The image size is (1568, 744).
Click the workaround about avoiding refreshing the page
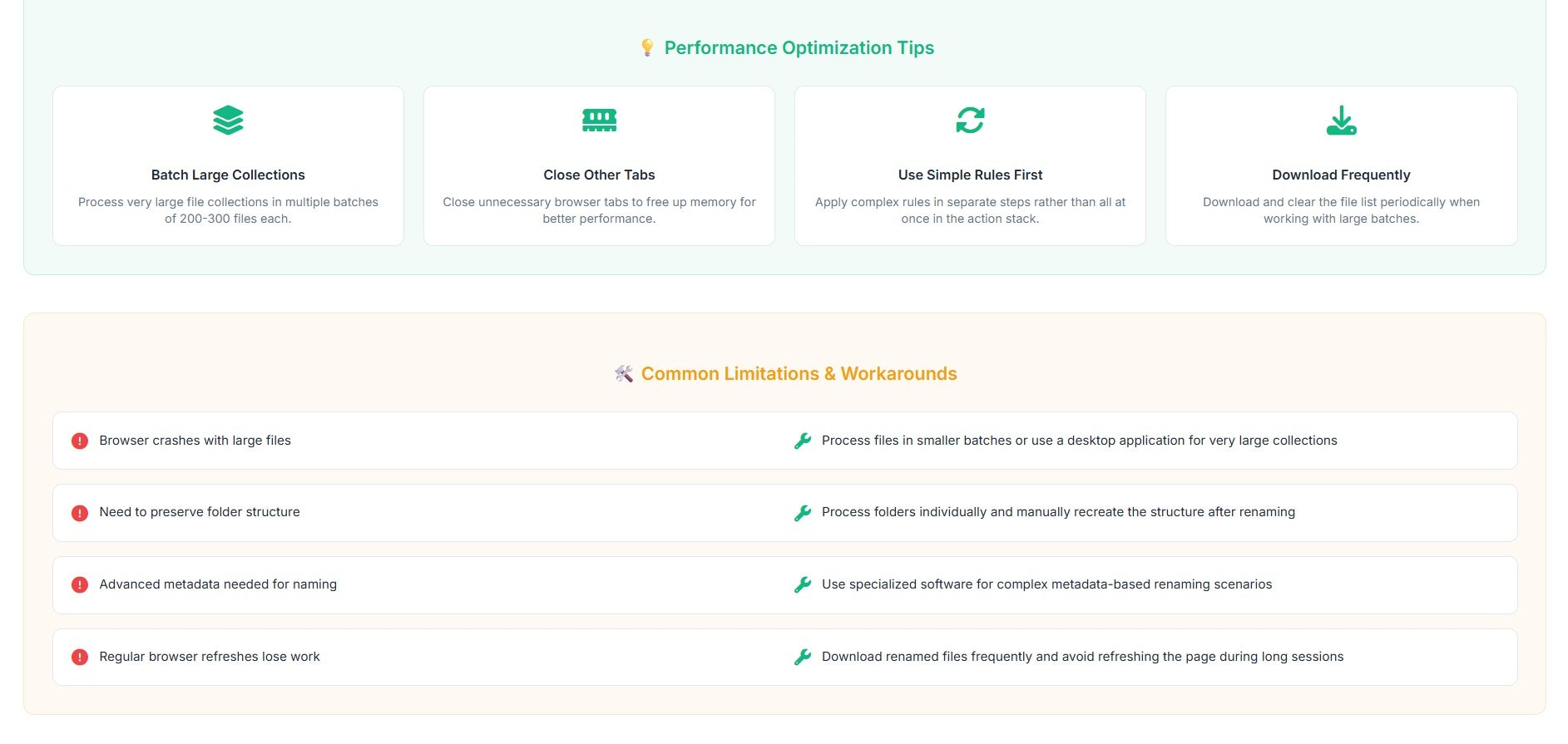point(1082,657)
